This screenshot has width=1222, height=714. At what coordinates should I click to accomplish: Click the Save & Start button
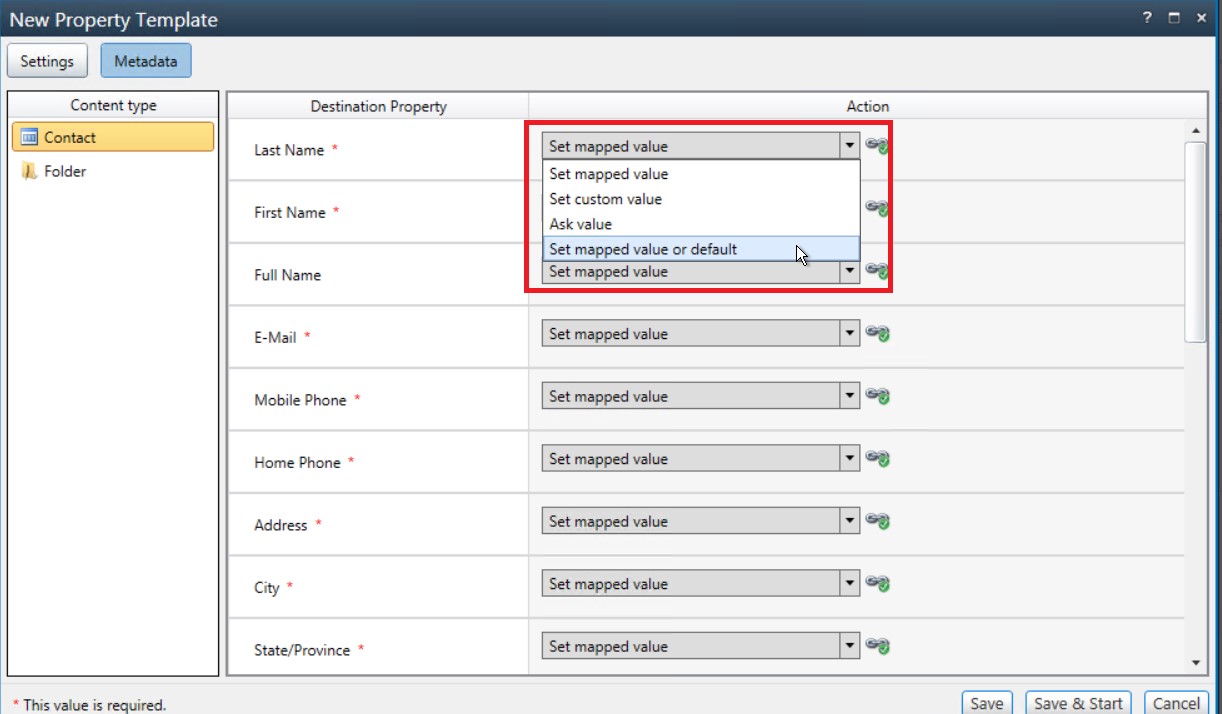tap(1077, 703)
